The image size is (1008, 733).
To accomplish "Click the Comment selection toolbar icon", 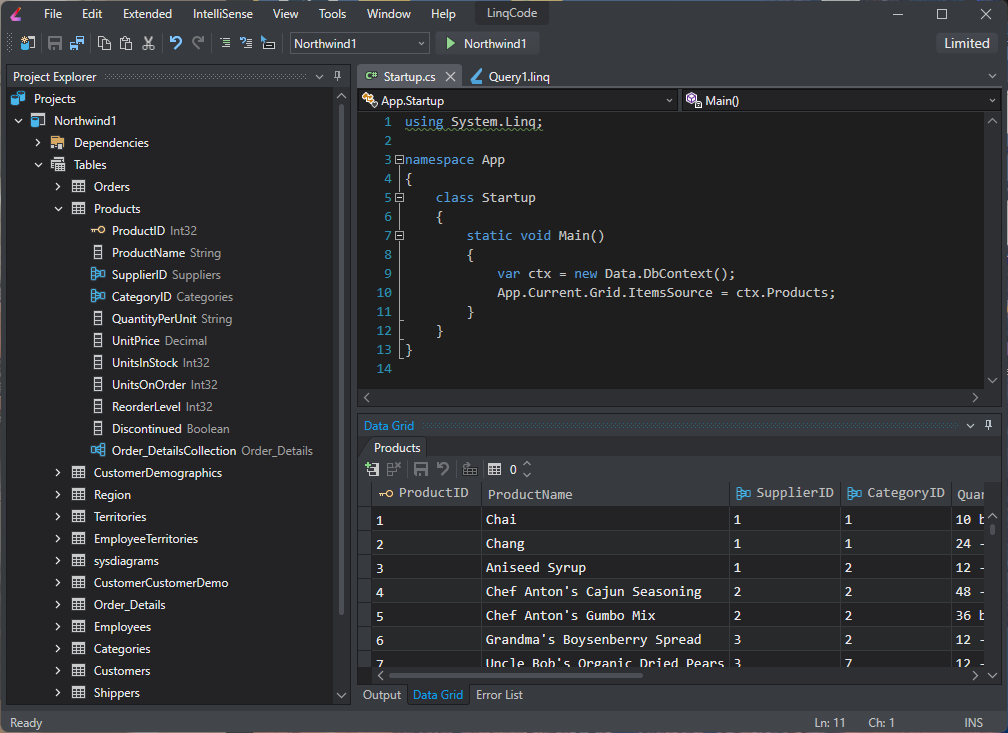I will click(x=268, y=43).
